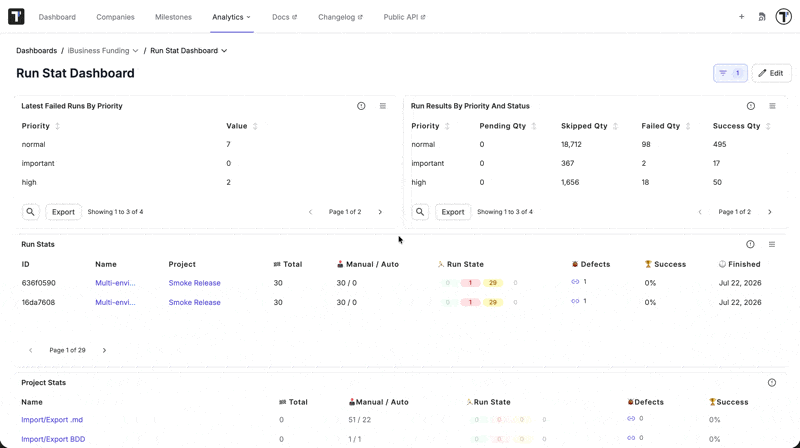The width and height of the screenshot is (800, 448).
Task: Click the yellow 29 badge for run 636f0590
Action: [493, 283]
